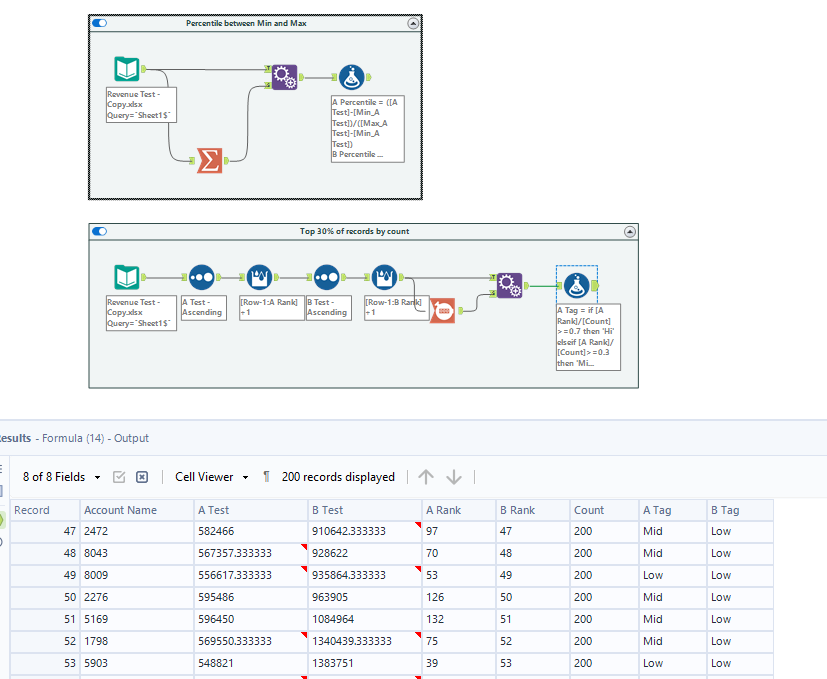Select the Join tool in Percentile container
827x679 pixels.
pyautogui.click(x=285, y=77)
